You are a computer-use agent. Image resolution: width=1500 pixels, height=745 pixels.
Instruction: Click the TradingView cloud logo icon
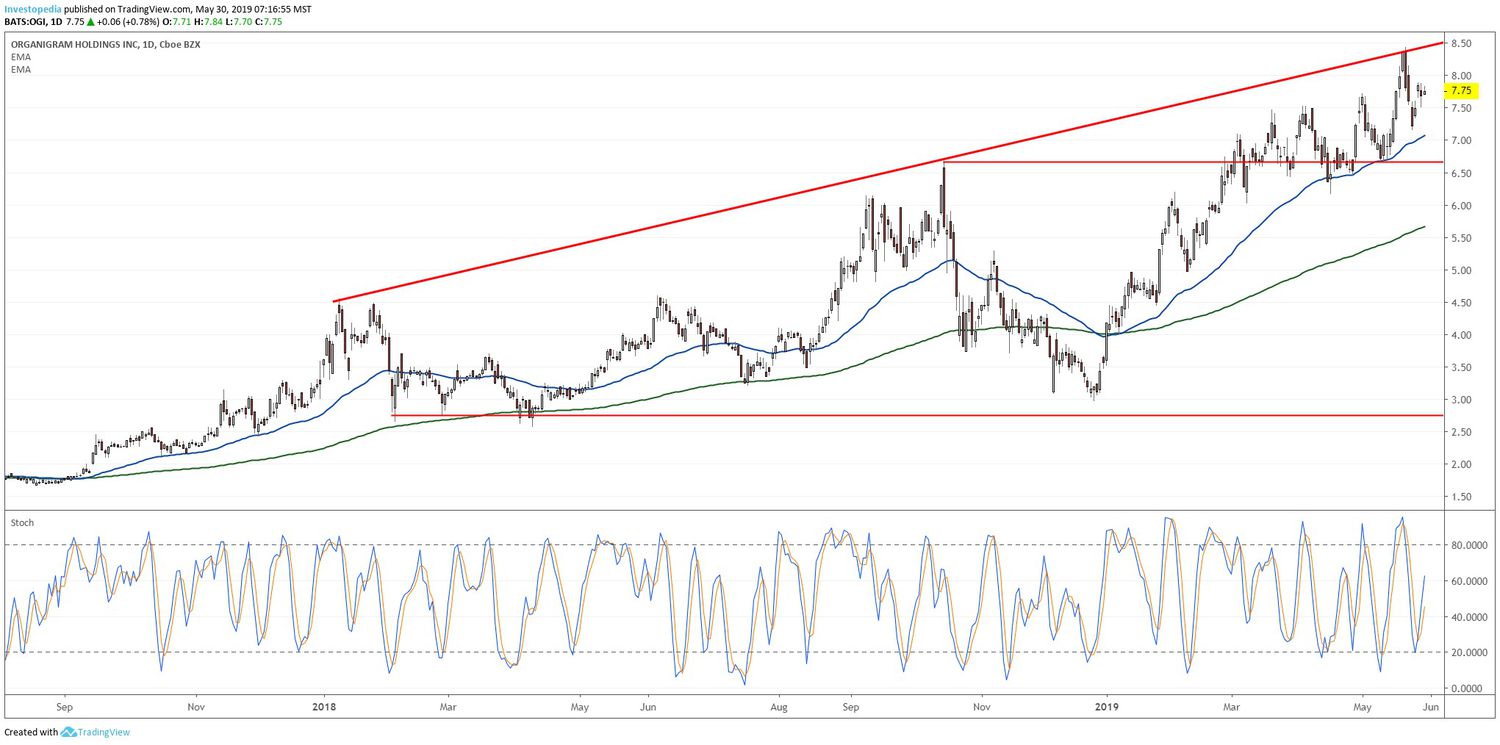(68, 732)
